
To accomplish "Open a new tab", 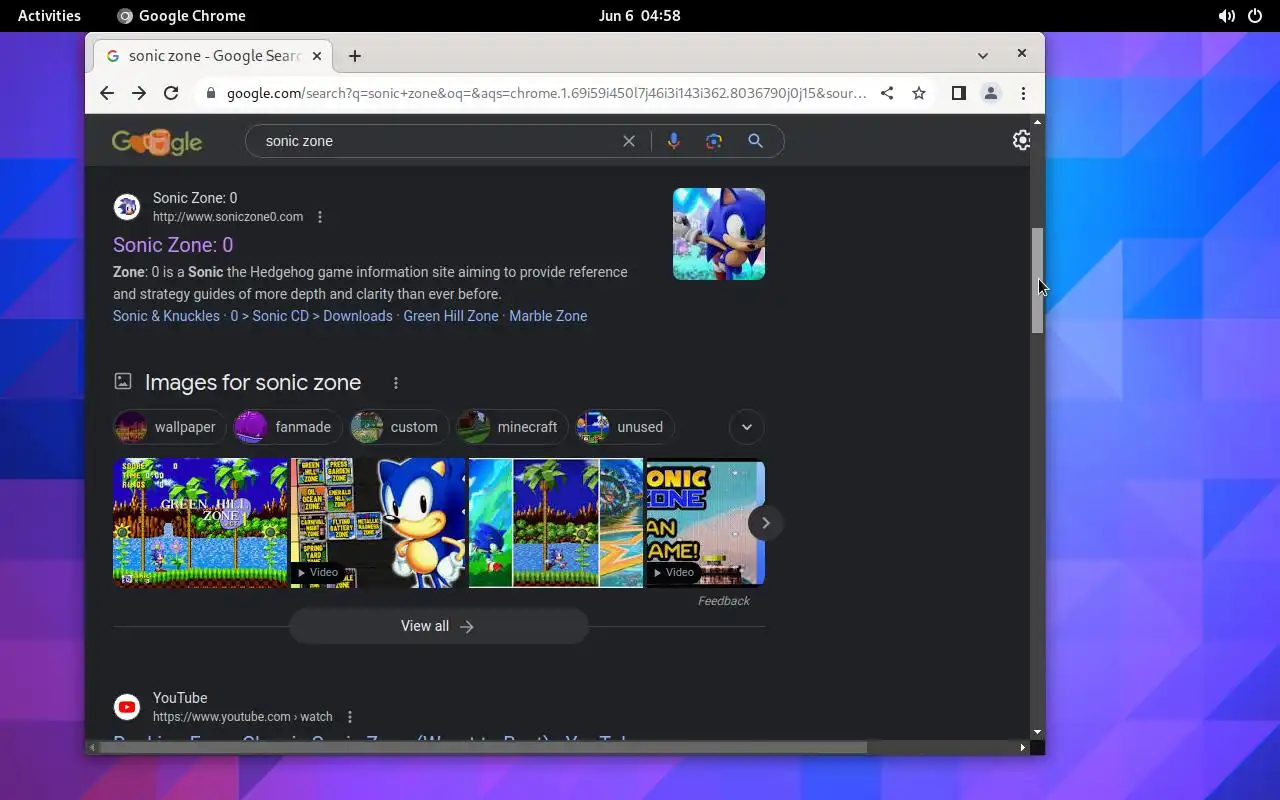I will 355,56.
